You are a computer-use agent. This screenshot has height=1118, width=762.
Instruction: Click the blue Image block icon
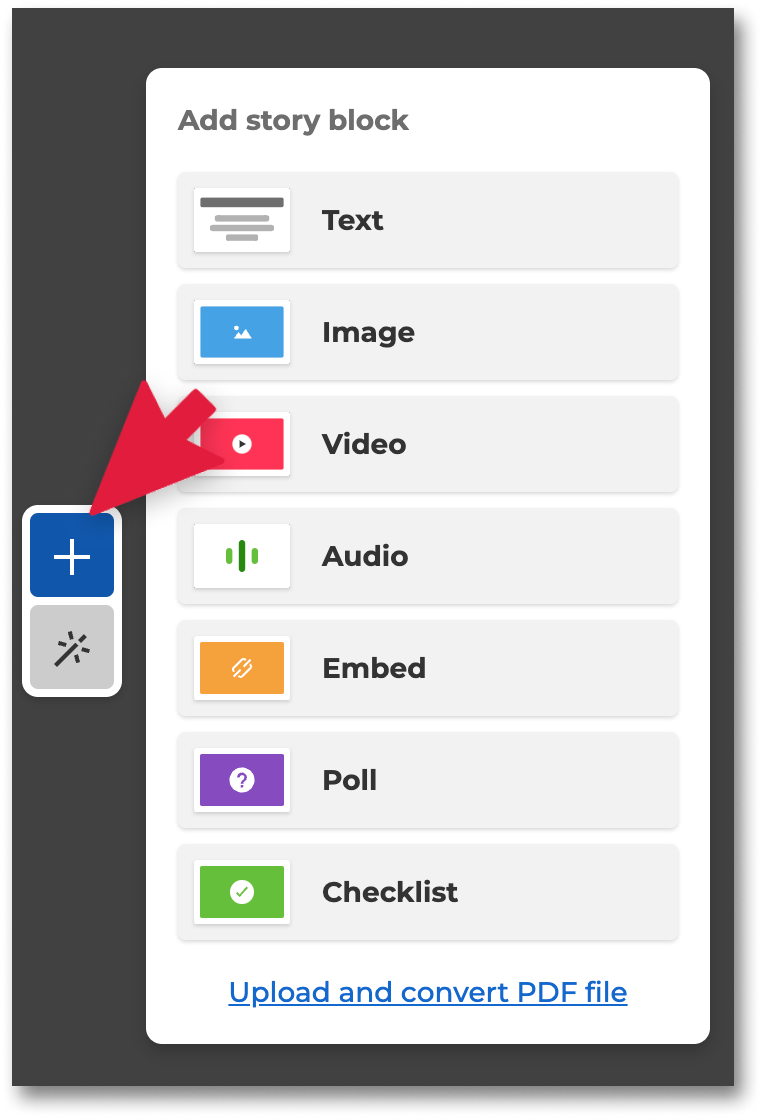(242, 332)
